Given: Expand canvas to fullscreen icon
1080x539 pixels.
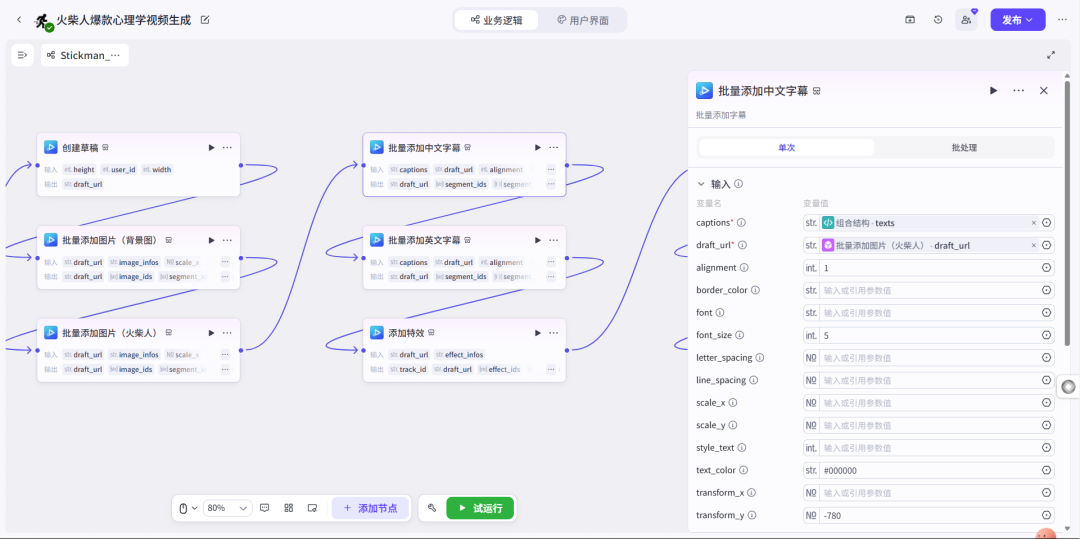Looking at the screenshot, I should click(1051, 55).
